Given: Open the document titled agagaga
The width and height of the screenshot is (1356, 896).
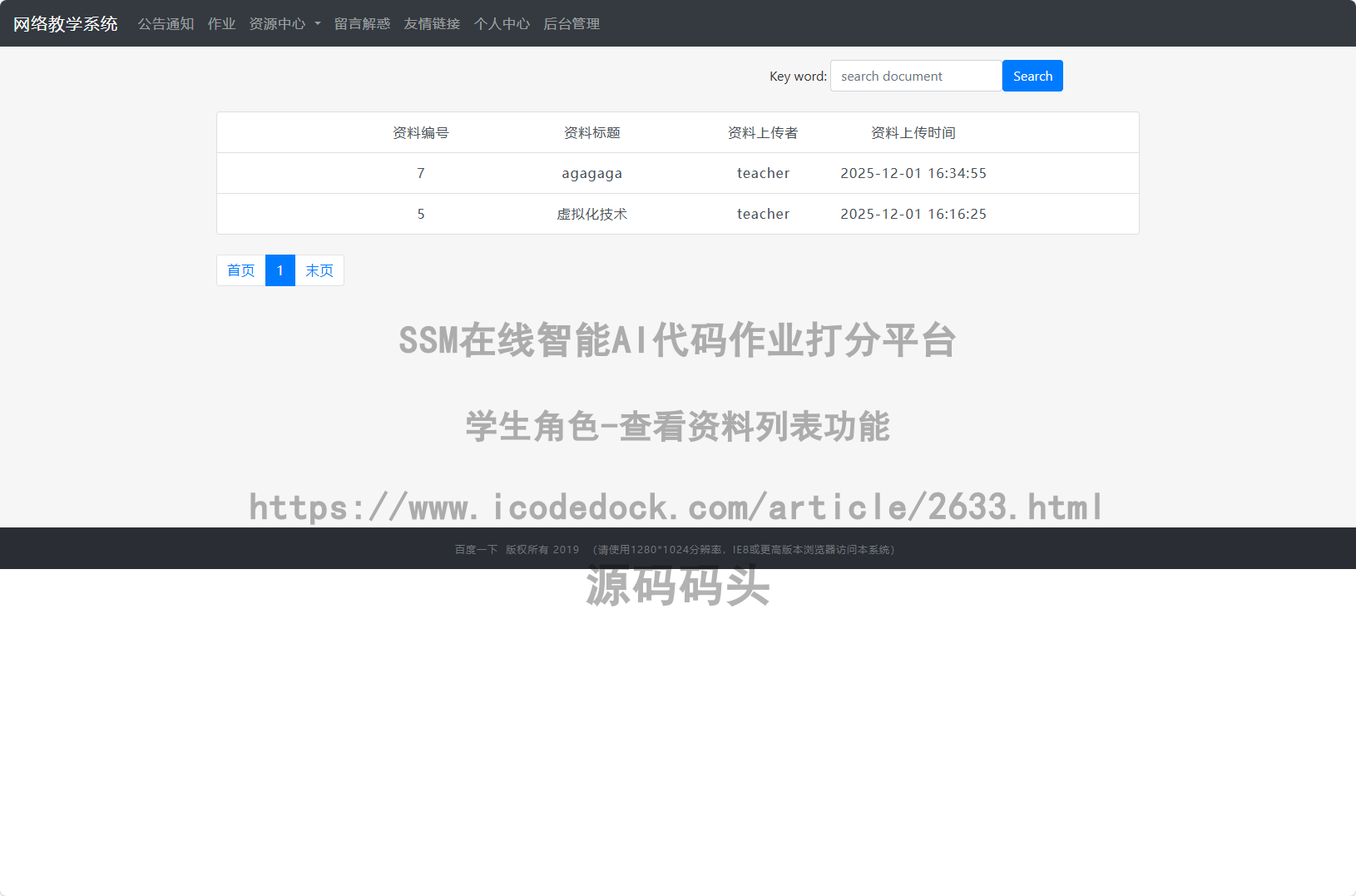Looking at the screenshot, I should click(591, 173).
